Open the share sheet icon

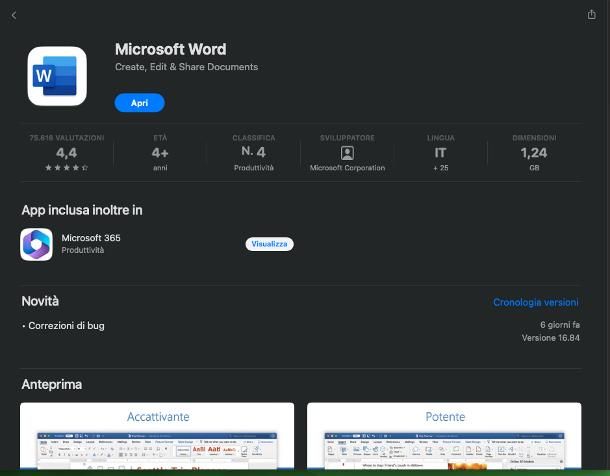tap(591, 14)
